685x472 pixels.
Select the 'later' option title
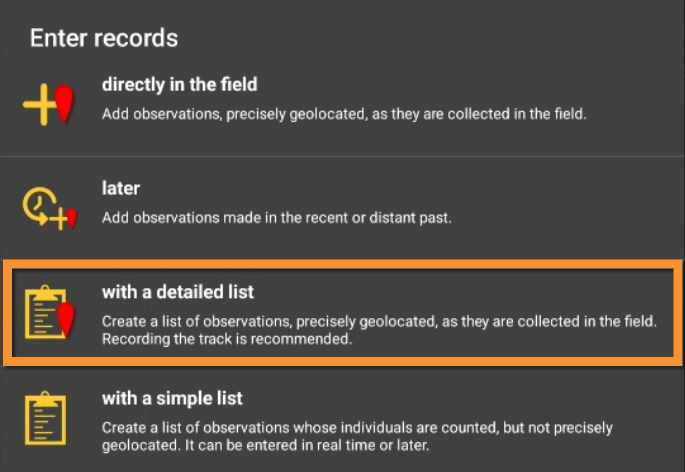[x=121, y=188]
